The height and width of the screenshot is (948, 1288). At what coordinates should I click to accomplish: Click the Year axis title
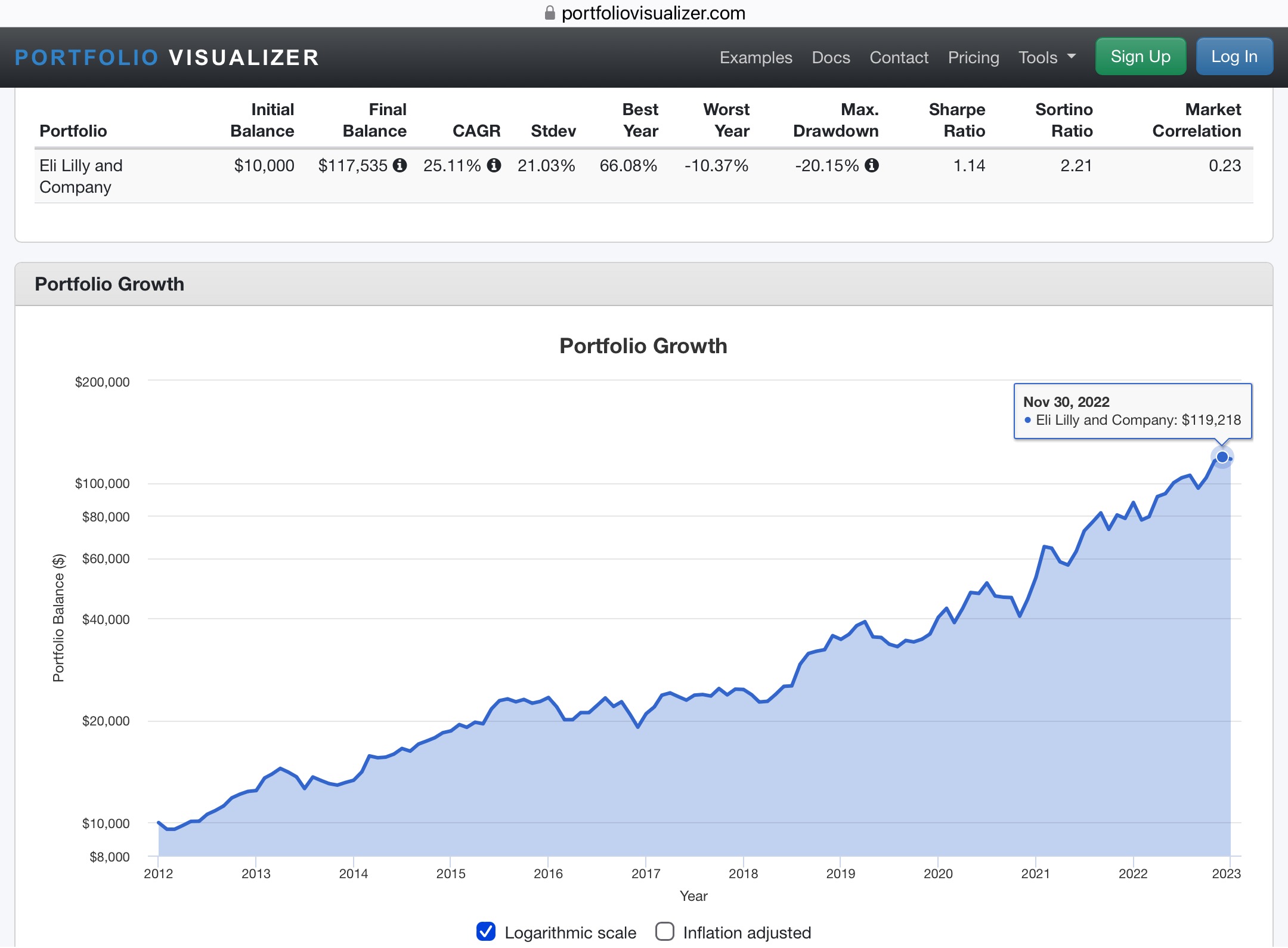point(693,896)
